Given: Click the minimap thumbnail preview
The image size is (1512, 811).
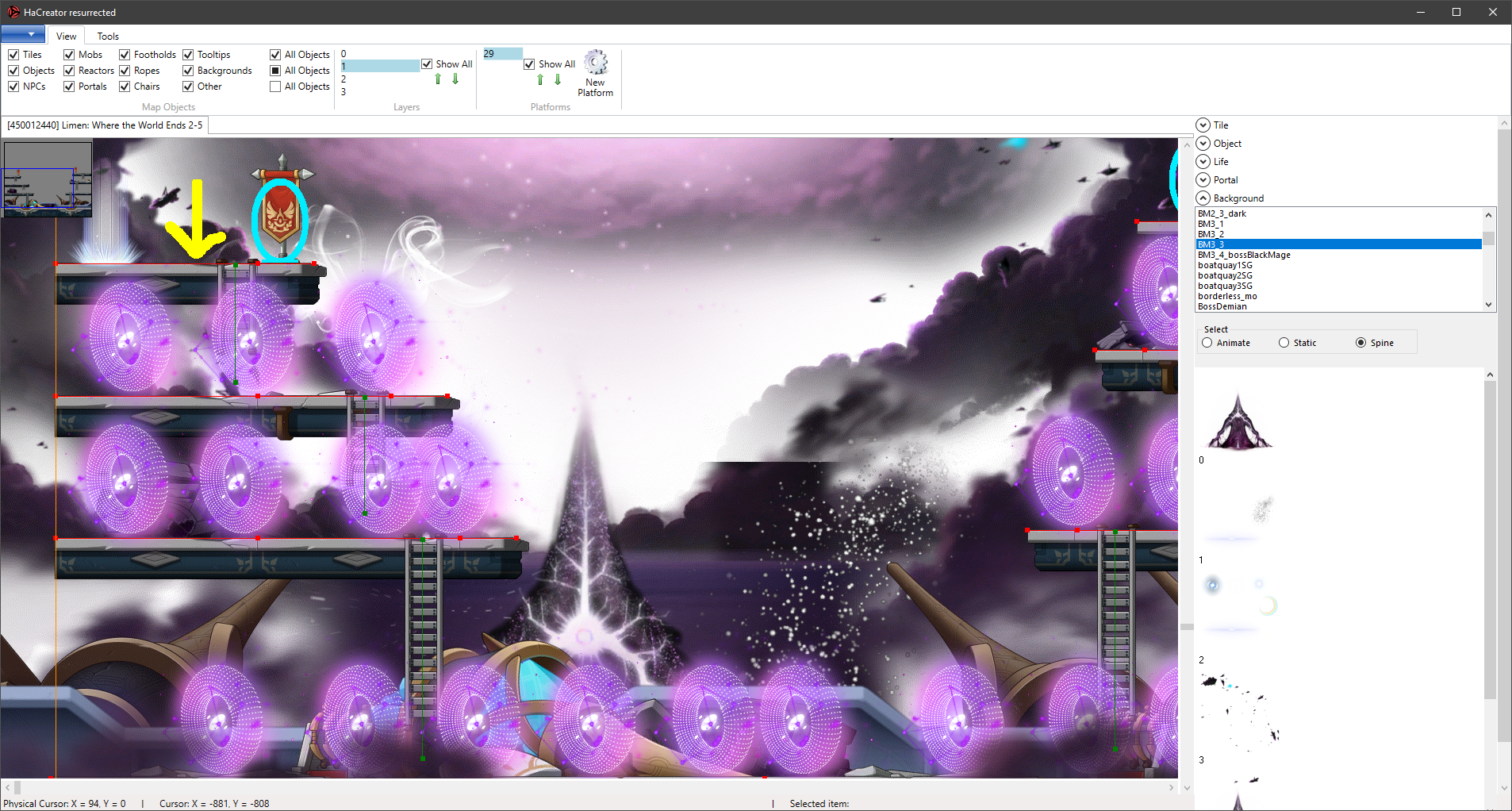Looking at the screenshot, I should tap(48, 178).
